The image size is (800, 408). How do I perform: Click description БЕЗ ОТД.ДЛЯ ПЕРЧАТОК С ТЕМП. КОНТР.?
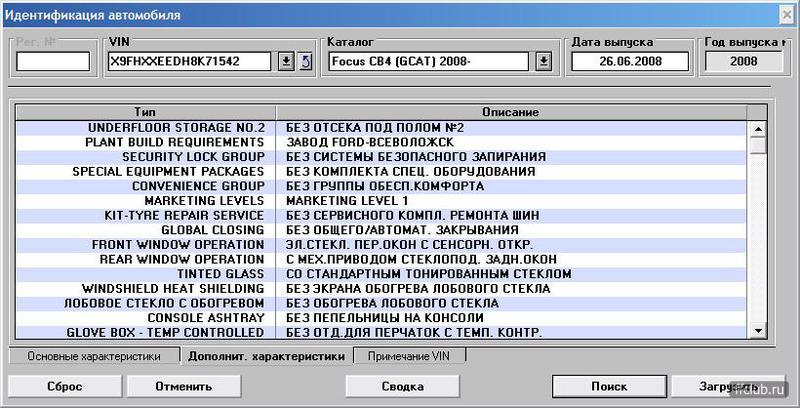pyautogui.click(x=413, y=333)
